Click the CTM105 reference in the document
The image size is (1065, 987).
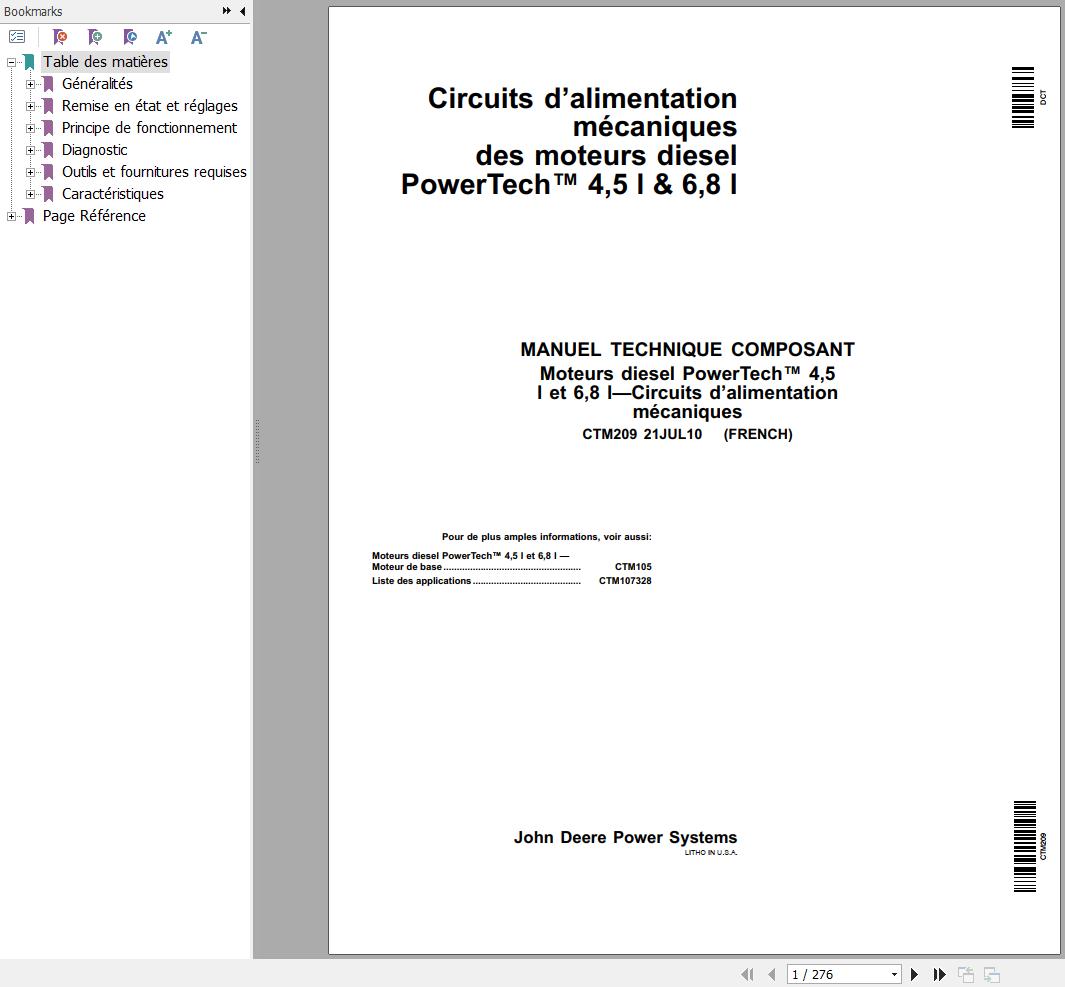coord(633,567)
